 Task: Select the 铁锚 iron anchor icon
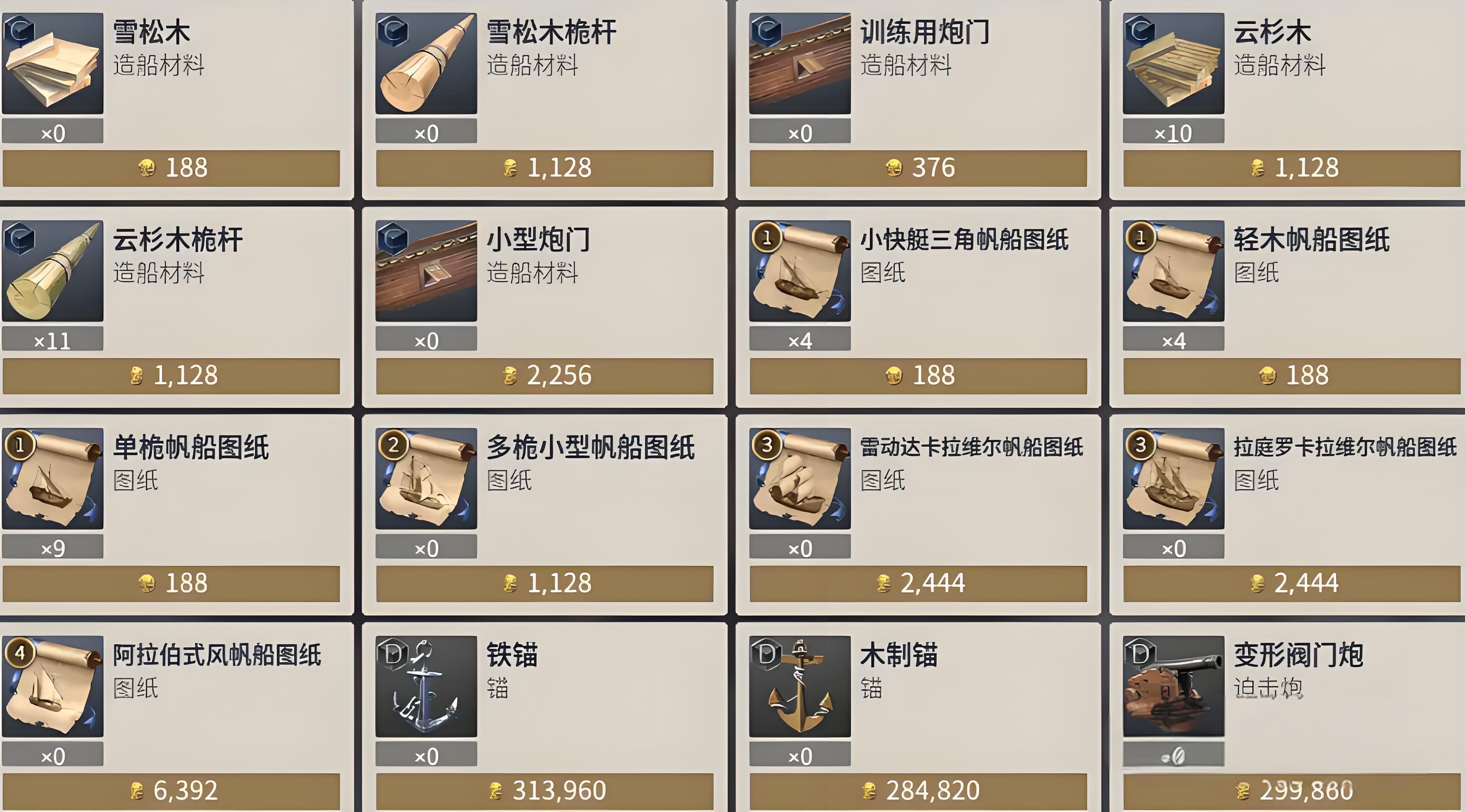426,686
